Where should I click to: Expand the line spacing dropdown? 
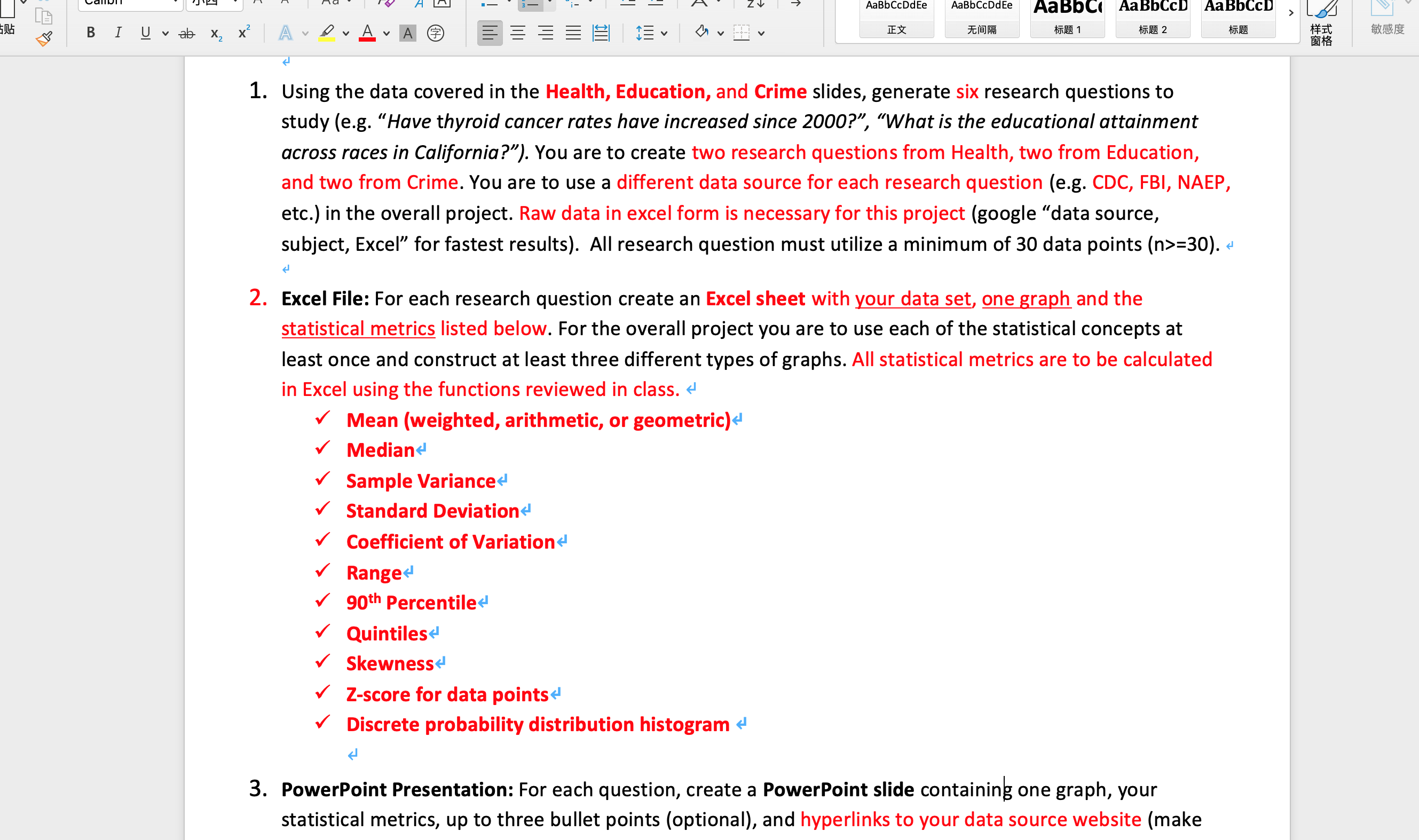pos(664,34)
